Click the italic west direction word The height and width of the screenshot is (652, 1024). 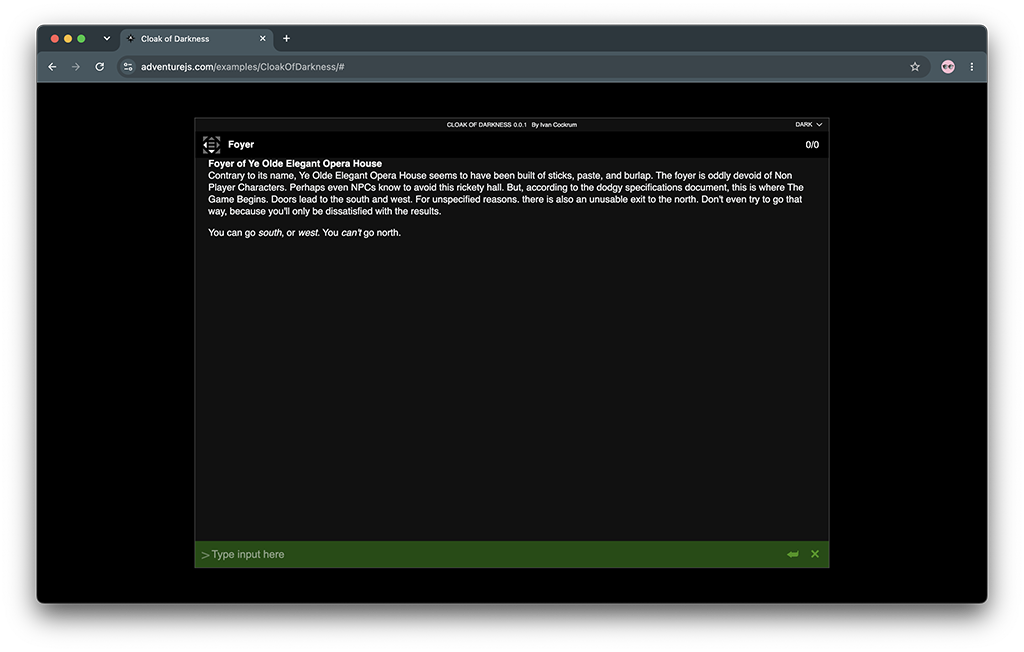pyautogui.click(x=308, y=233)
